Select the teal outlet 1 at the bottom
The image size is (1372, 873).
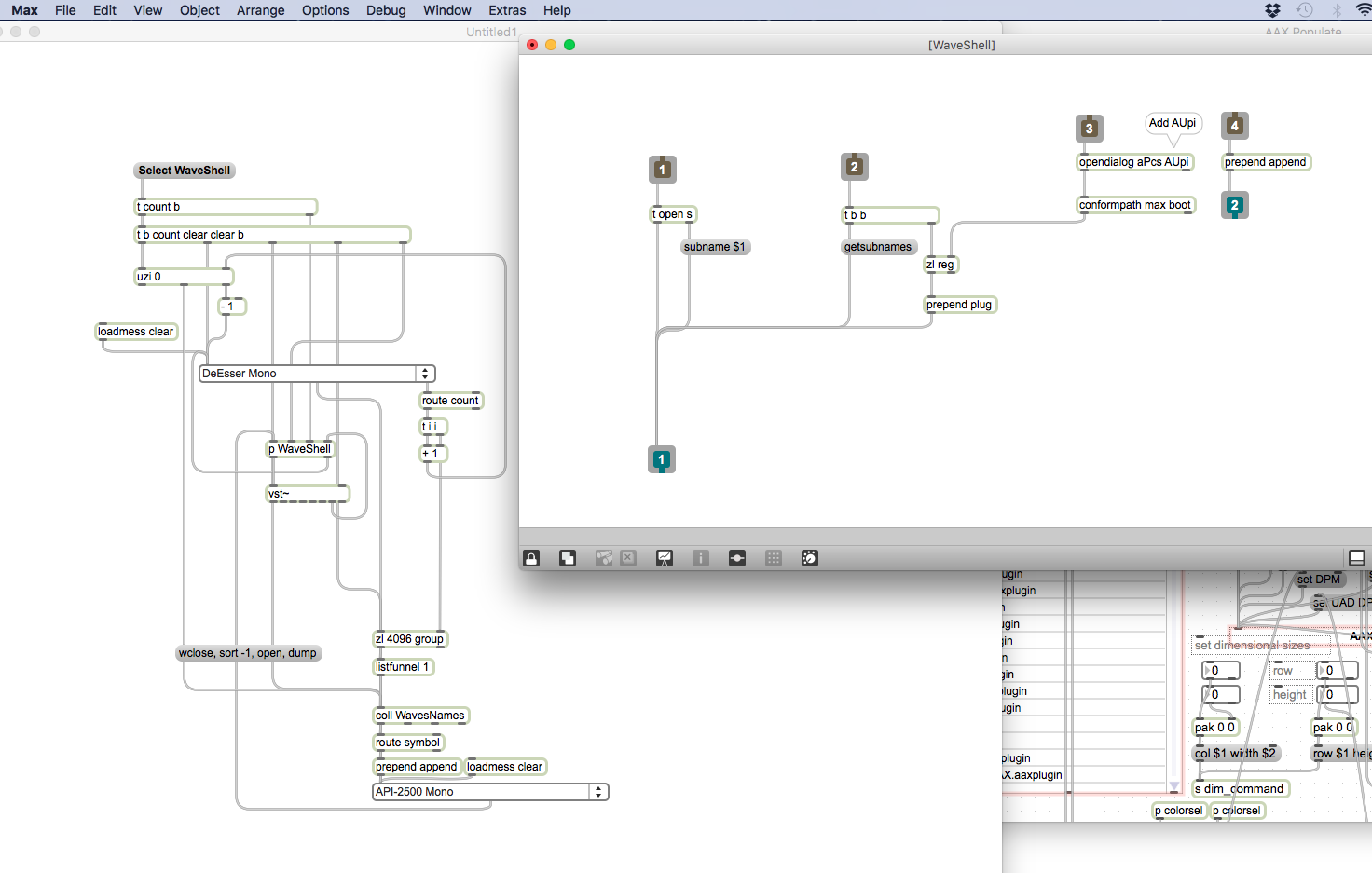(662, 459)
